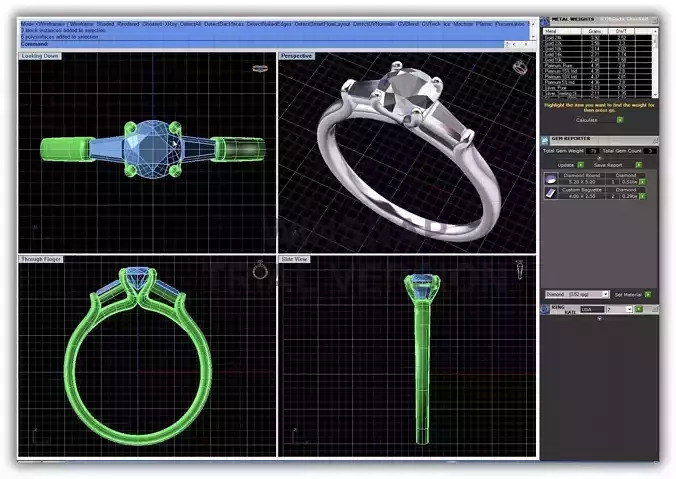
Task: Click the green Ring Rail go button
Action: point(638,309)
